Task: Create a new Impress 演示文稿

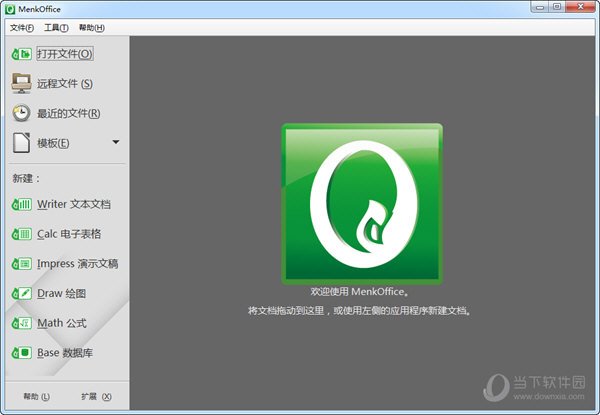Action: (78, 264)
